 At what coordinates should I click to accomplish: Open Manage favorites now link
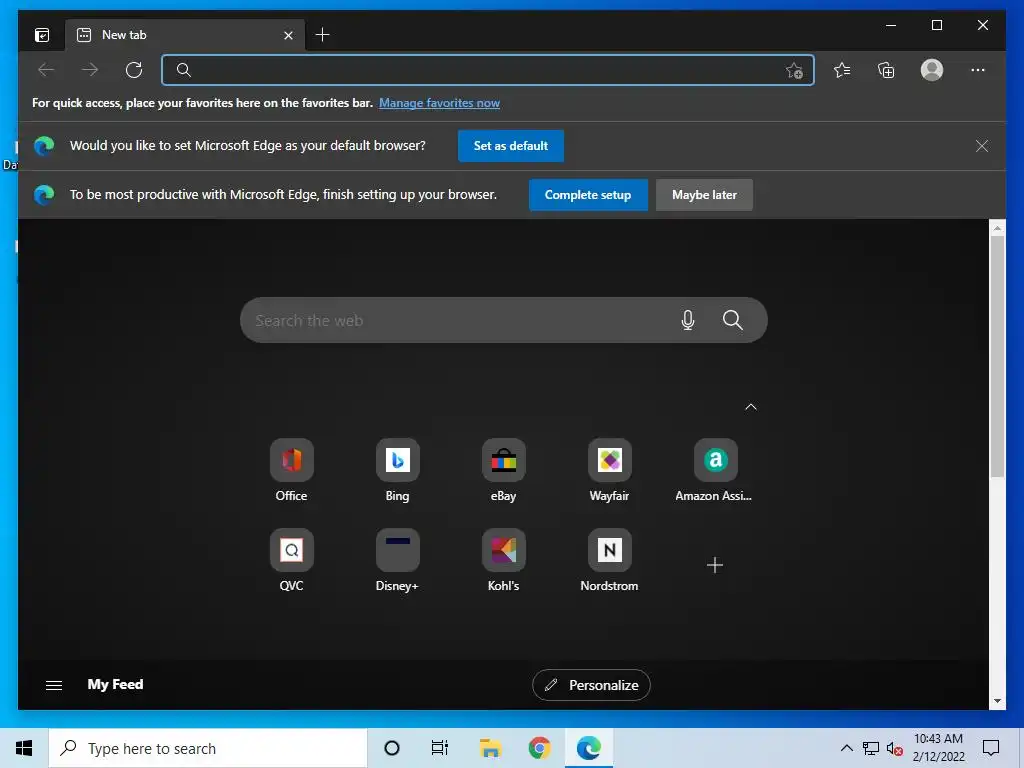(x=439, y=103)
